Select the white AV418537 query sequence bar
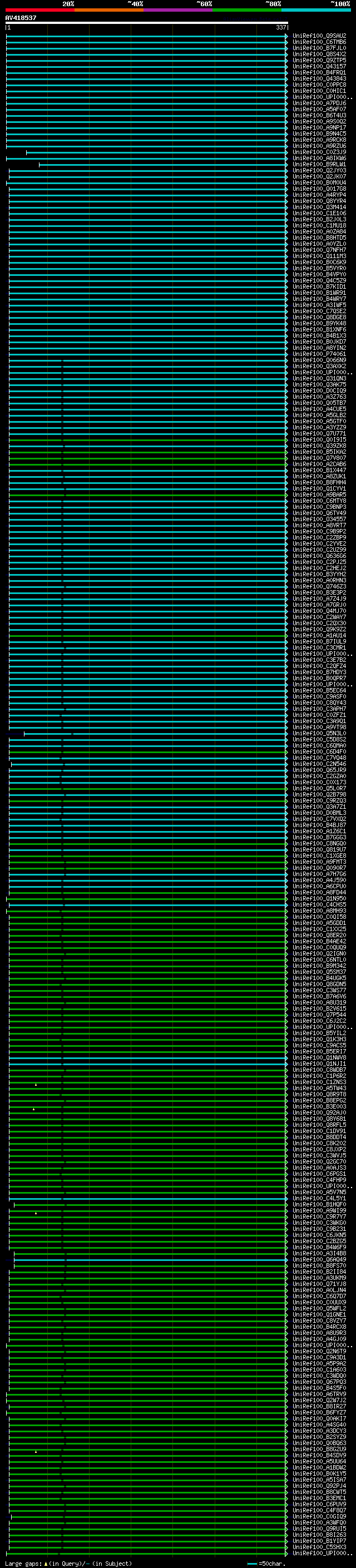 (x=146, y=22)
